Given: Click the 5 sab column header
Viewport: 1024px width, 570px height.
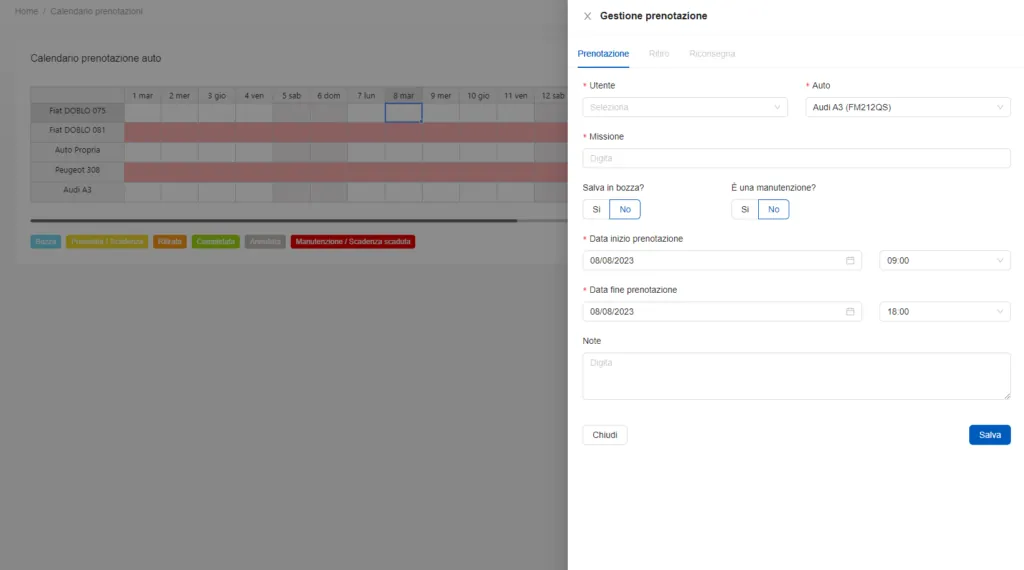Looking at the screenshot, I should coord(291,95).
